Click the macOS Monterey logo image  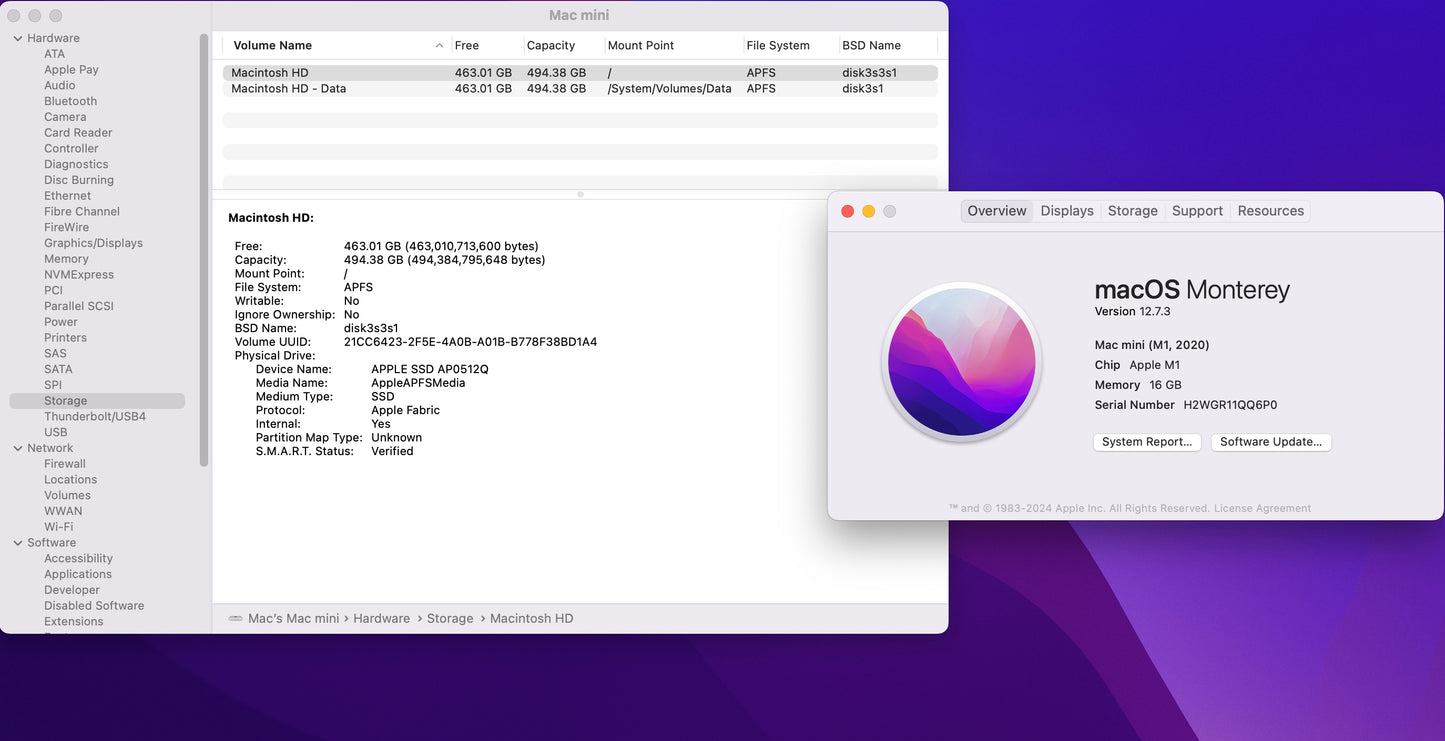tap(962, 361)
